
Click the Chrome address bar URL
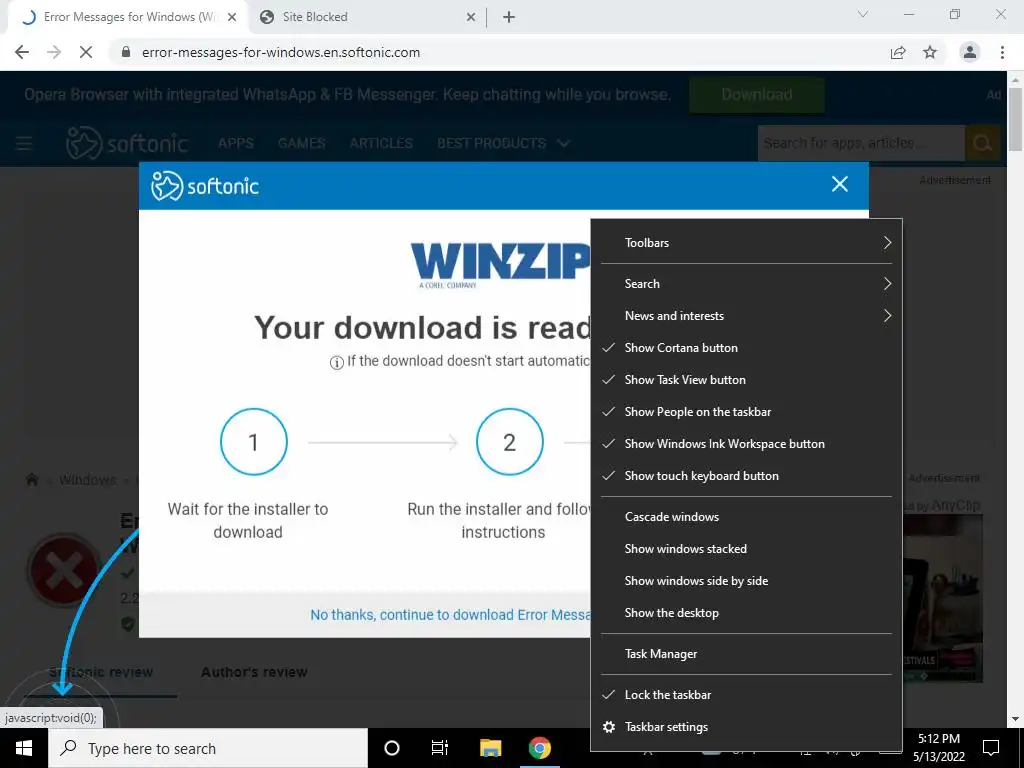pyautogui.click(x=281, y=52)
